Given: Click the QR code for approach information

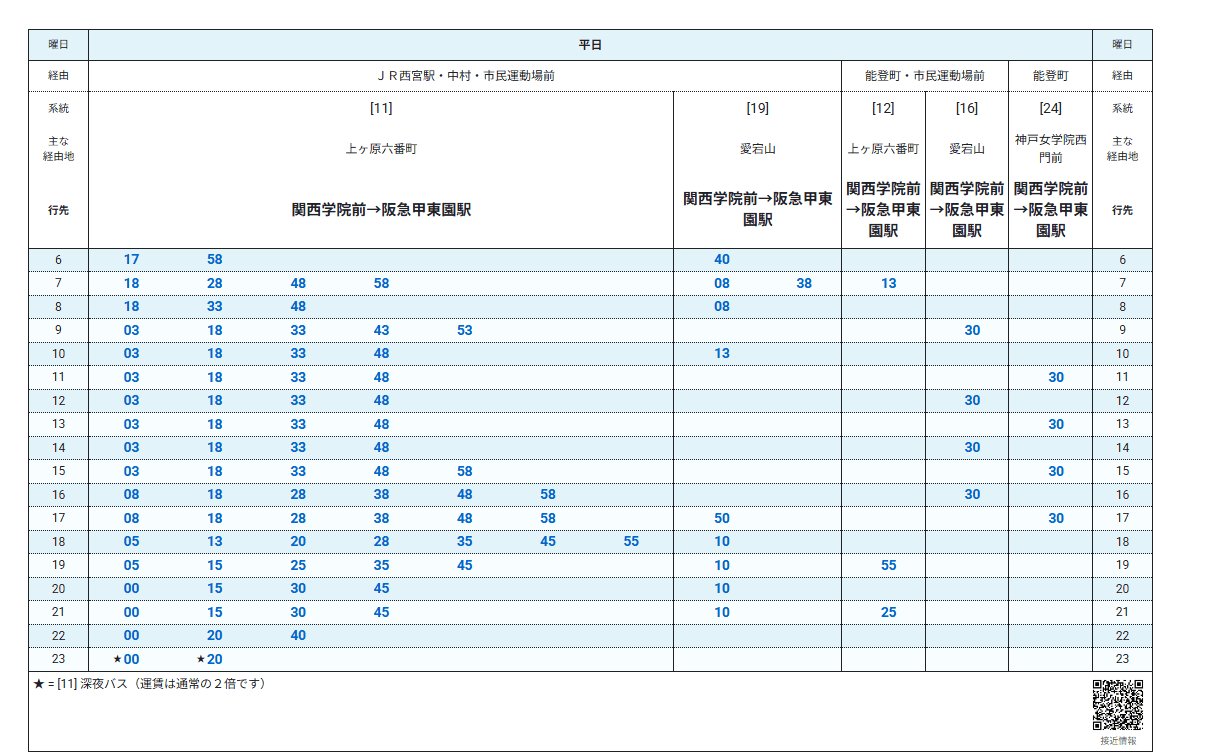Looking at the screenshot, I should click(x=1117, y=705).
